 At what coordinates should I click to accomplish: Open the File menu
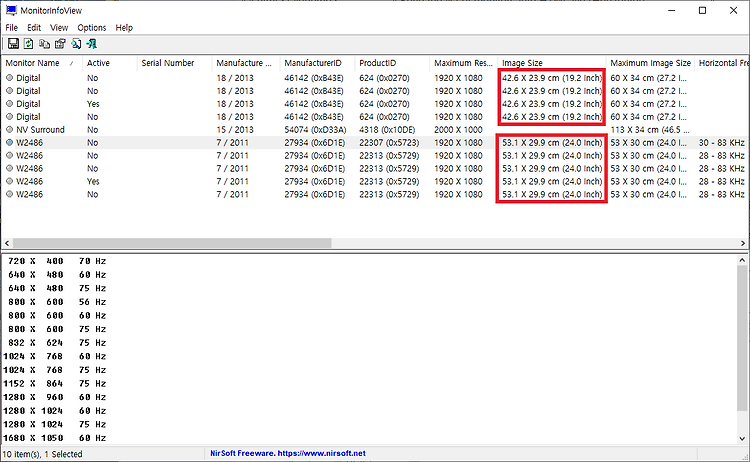pos(11,28)
